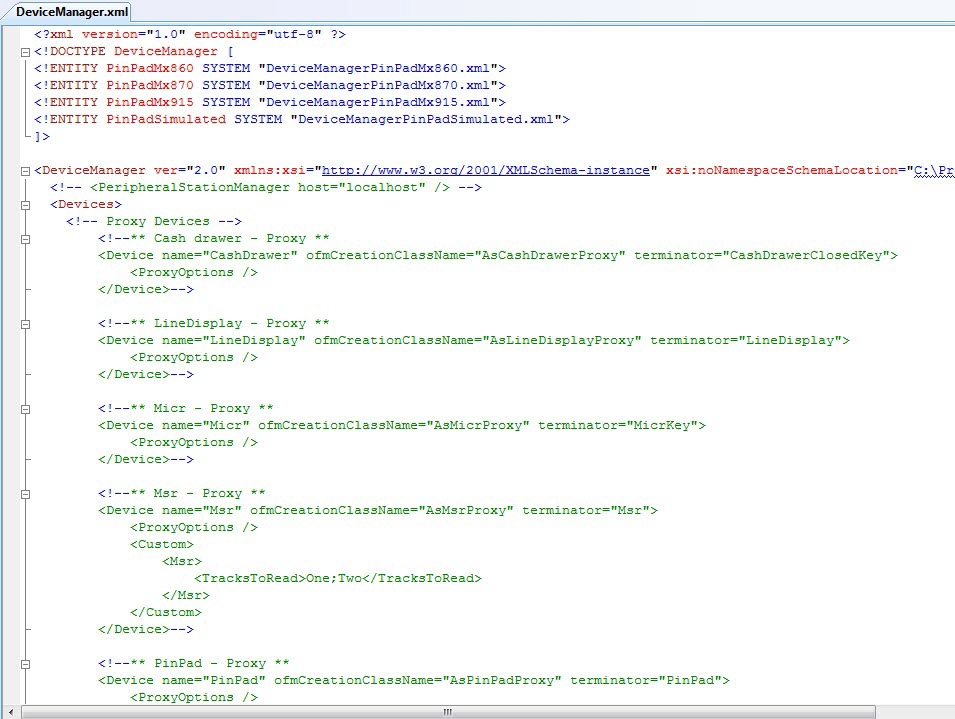Collapse the Msr Proxy comment block

tap(25, 494)
